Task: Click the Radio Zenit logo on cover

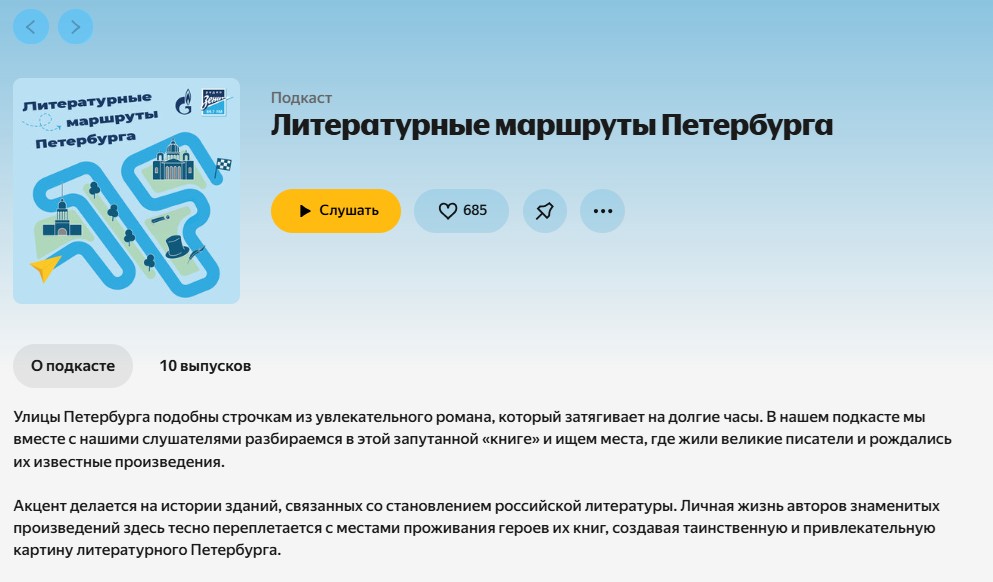Action: pyautogui.click(x=214, y=102)
